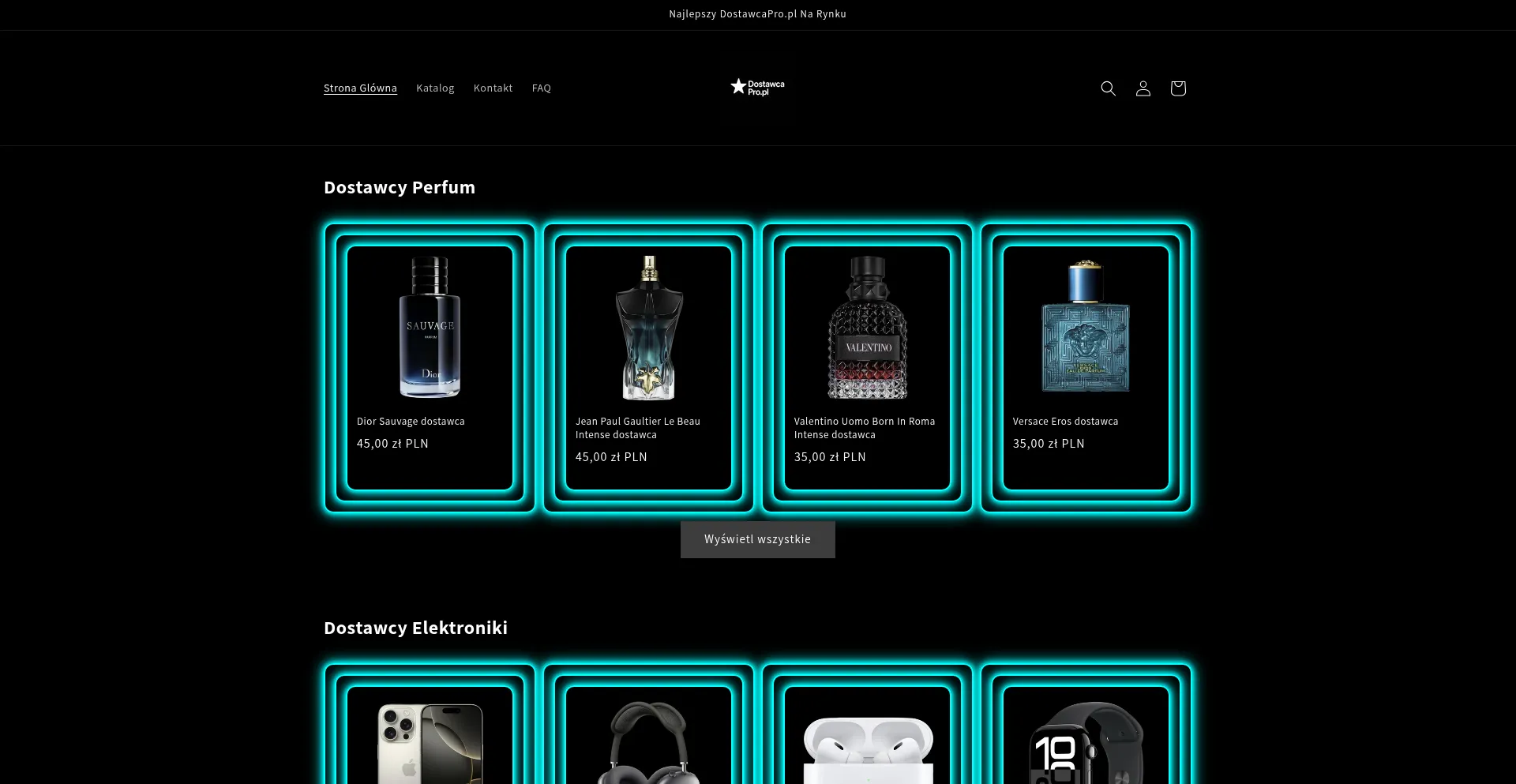Open Dior Sauvage dostawca title link

pos(411,422)
